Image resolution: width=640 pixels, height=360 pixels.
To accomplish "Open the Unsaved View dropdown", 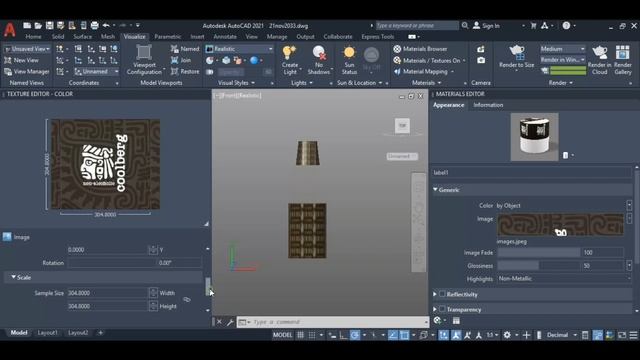I will tap(27, 49).
